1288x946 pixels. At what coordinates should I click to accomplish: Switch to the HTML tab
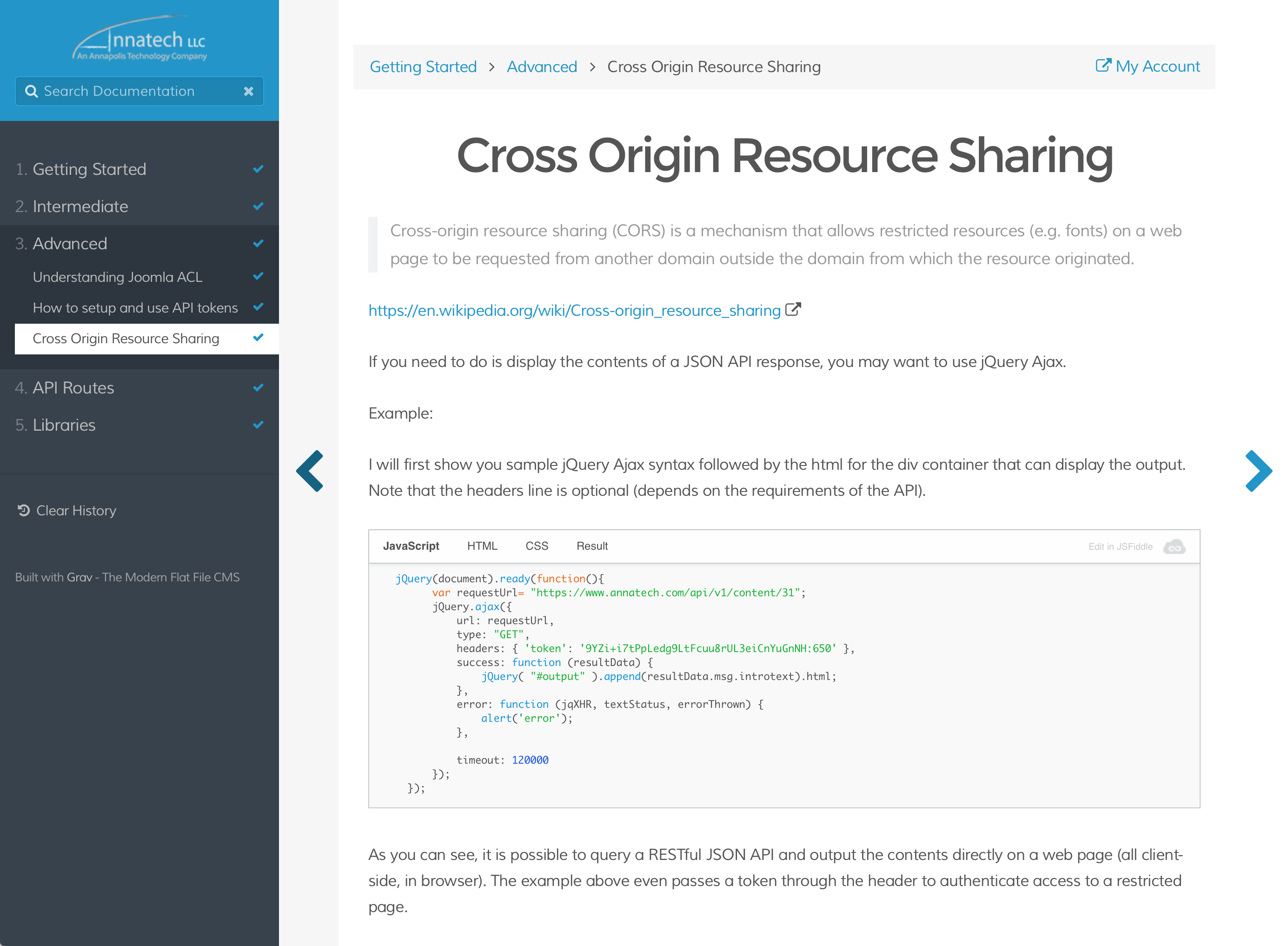[x=482, y=546]
